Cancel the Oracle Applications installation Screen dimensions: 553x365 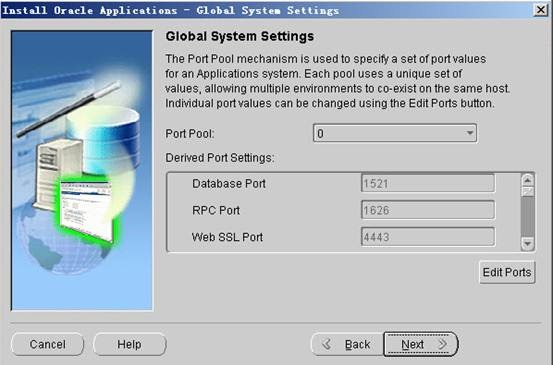(x=47, y=344)
